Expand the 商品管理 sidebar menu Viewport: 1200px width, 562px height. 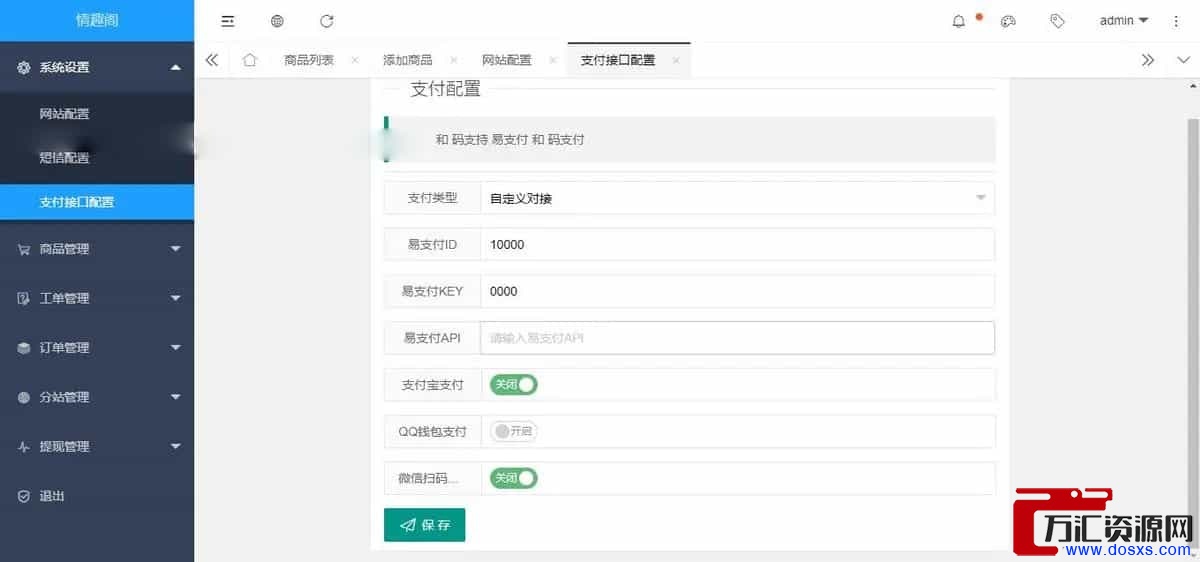(97, 249)
